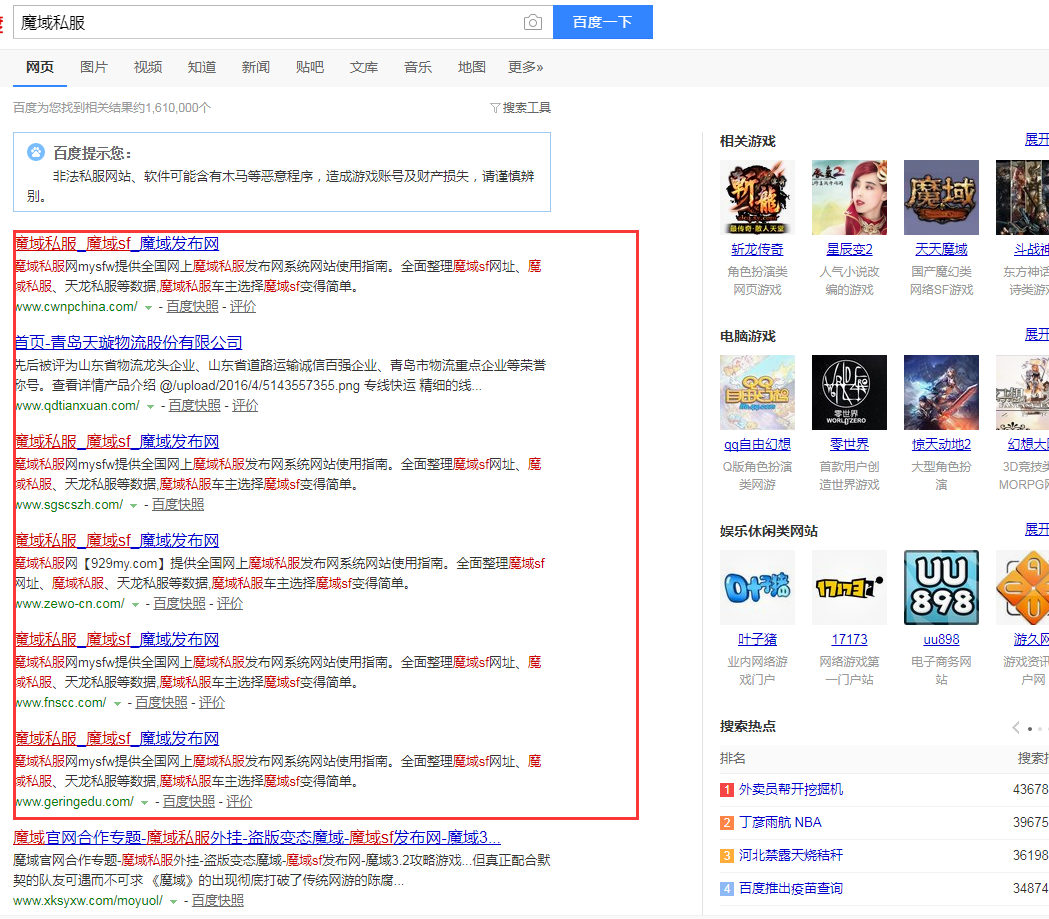Click the 斩龙传奇 game thumbnail
Screen dimensions: 1049x919
pyautogui.click(x=757, y=197)
